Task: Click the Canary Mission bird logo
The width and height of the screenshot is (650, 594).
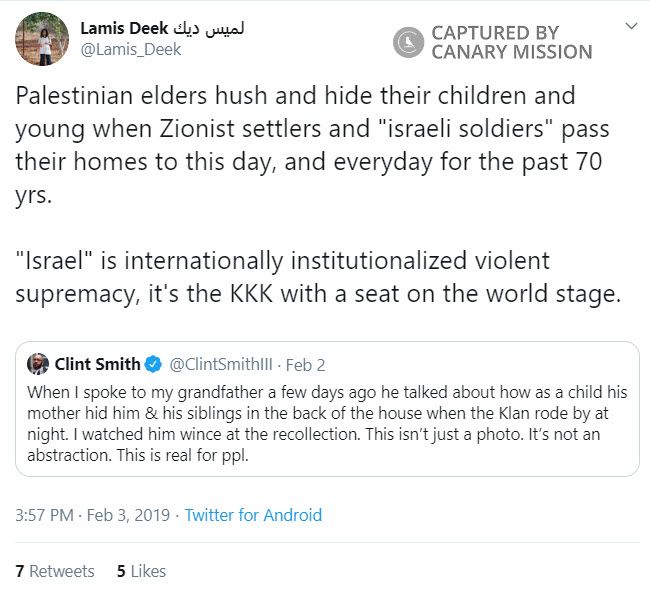Action: tap(409, 42)
